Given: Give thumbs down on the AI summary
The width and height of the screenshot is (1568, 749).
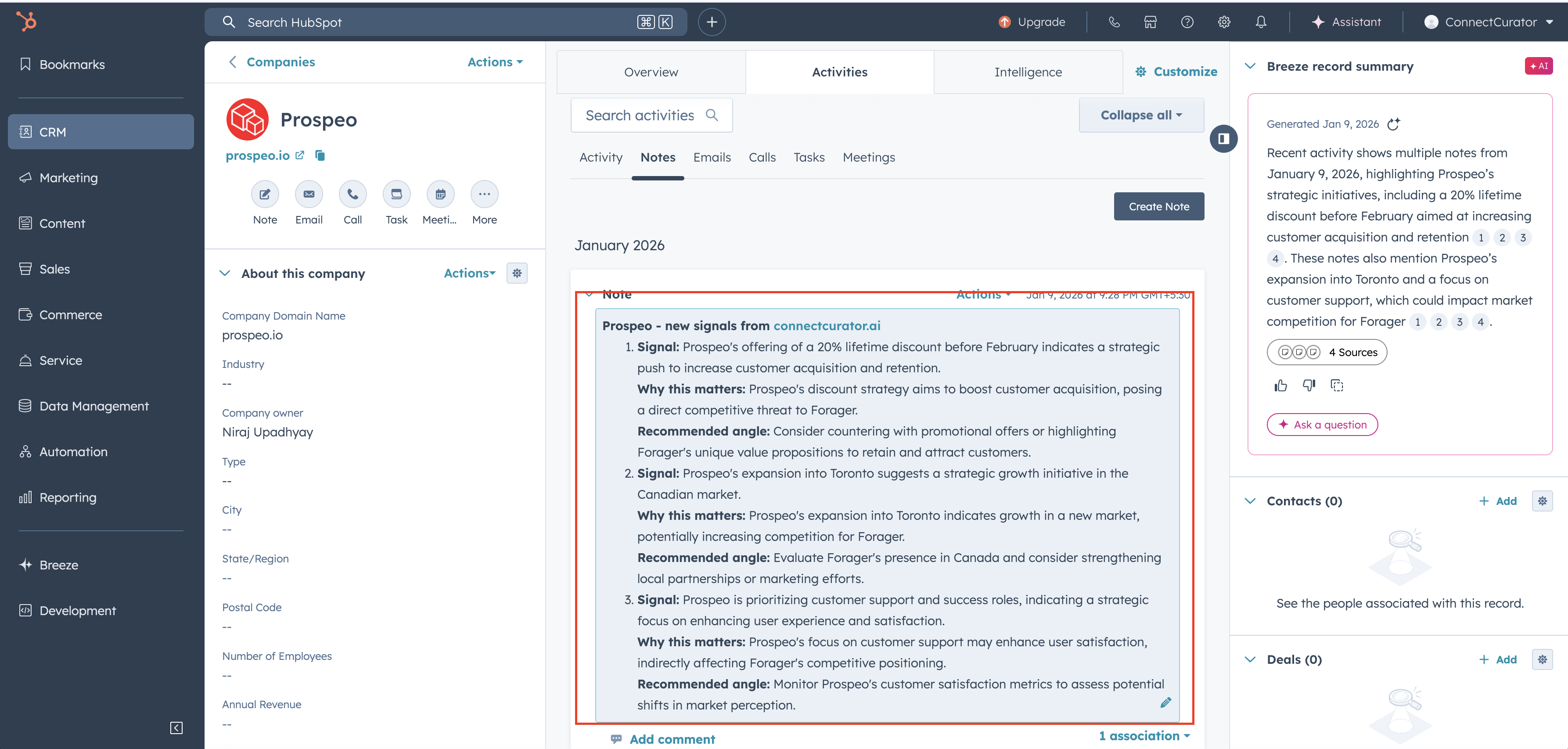Looking at the screenshot, I should [x=1309, y=385].
